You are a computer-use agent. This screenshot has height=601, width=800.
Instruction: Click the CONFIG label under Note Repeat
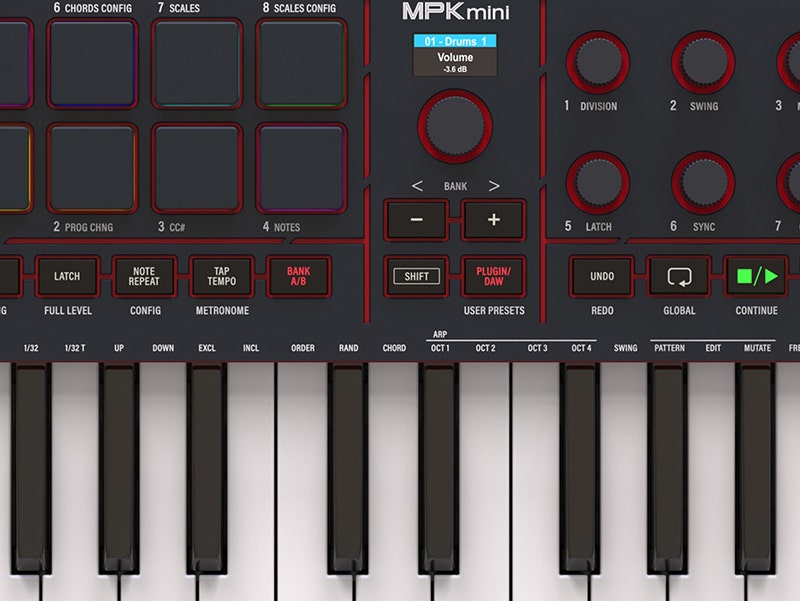[x=145, y=311]
